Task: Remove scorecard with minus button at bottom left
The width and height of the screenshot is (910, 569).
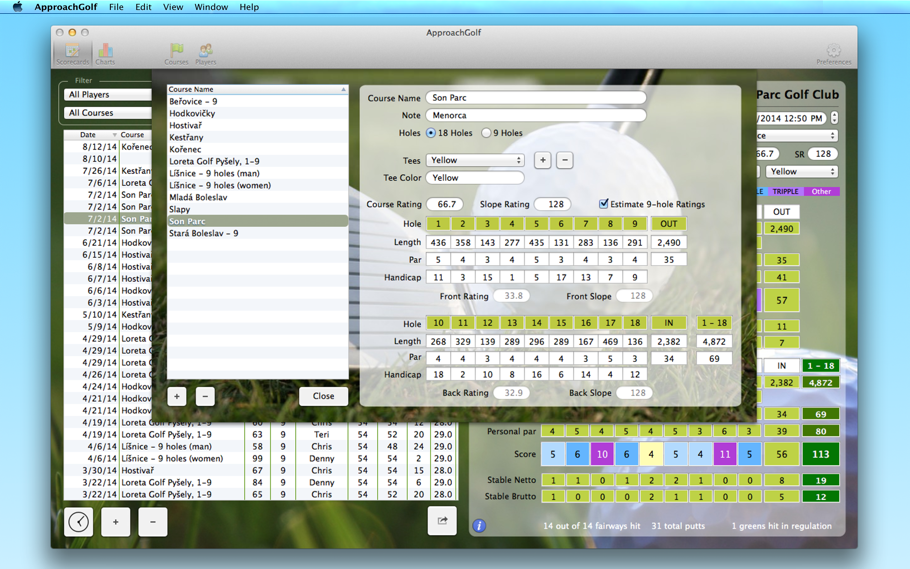Action: tap(153, 521)
